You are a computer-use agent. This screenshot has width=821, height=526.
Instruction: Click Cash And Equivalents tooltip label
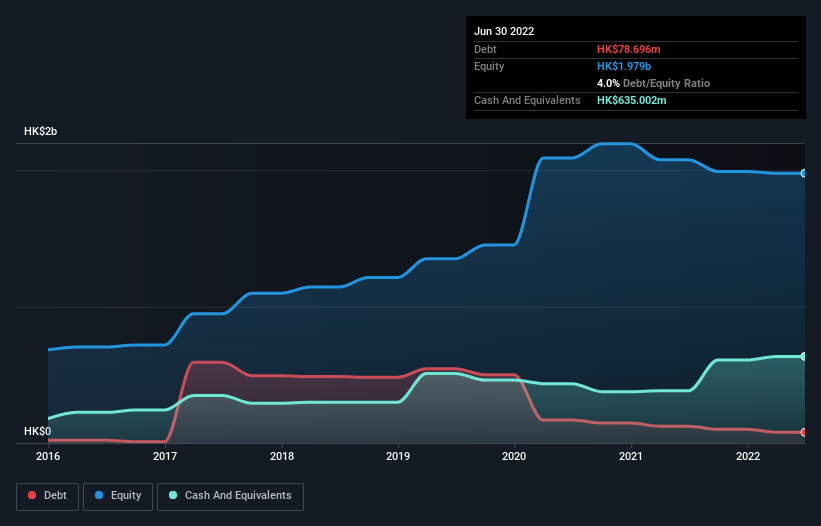527,100
